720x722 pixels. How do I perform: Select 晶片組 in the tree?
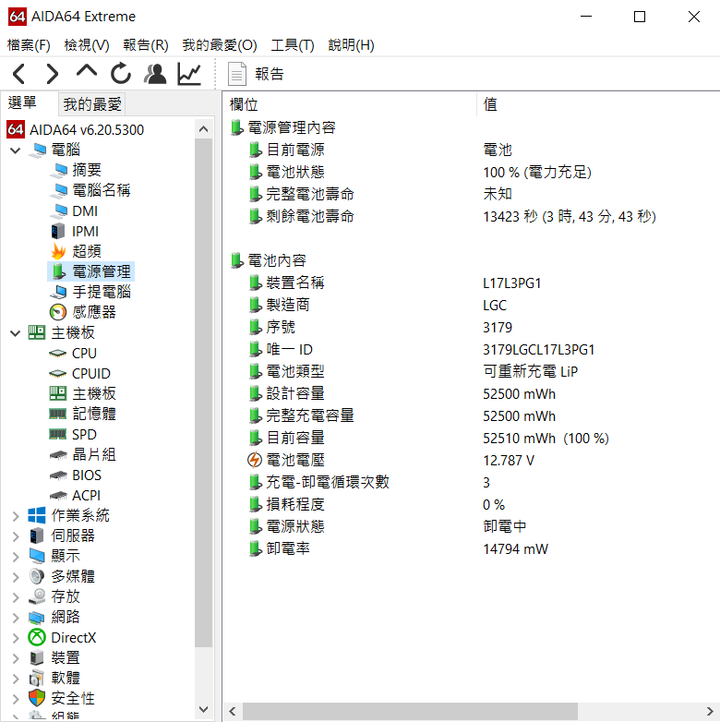click(x=94, y=454)
